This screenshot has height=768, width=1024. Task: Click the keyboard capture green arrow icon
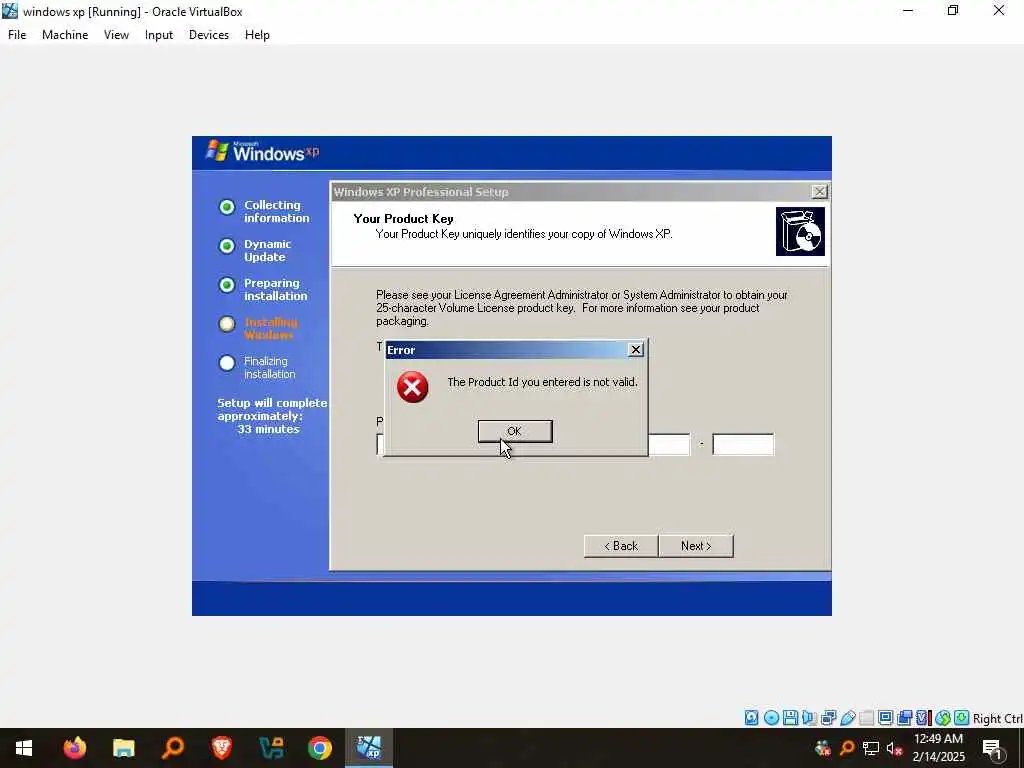point(961,718)
